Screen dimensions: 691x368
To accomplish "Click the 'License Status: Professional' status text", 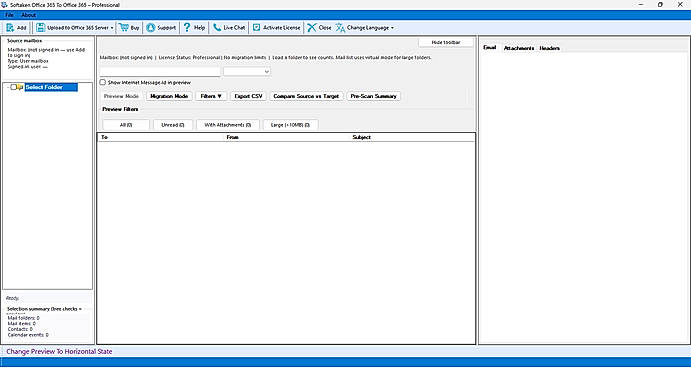I will pos(189,58).
